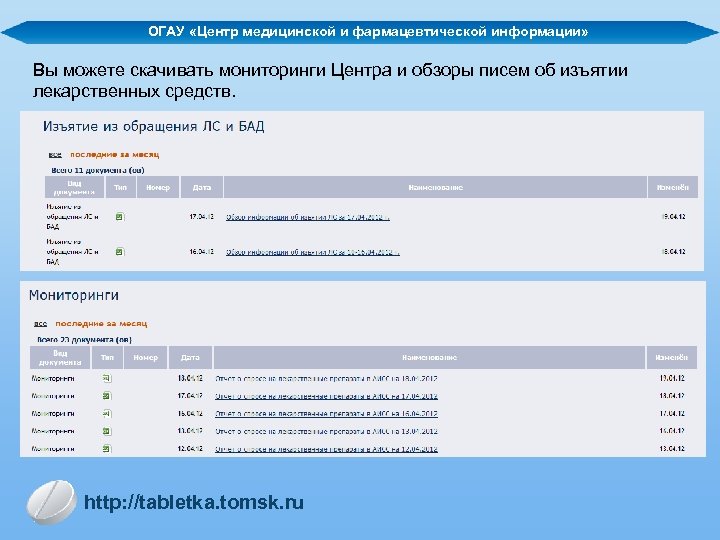Click modified date 19.04.12 in Изъятие table
The width and height of the screenshot is (720, 540).
(x=673, y=216)
